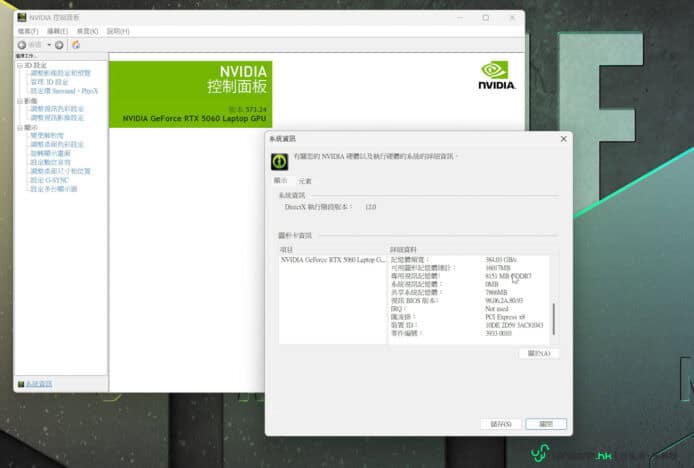This screenshot has height=468, width=694.
Task: Click the Back arrow toolbar icon
Action: tap(22, 45)
